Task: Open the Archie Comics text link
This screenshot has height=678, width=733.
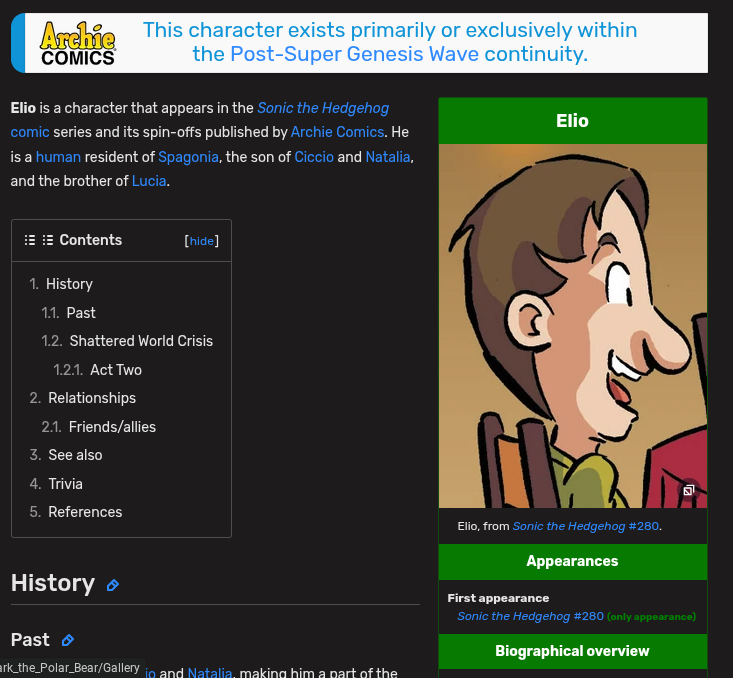Action: click(338, 132)
